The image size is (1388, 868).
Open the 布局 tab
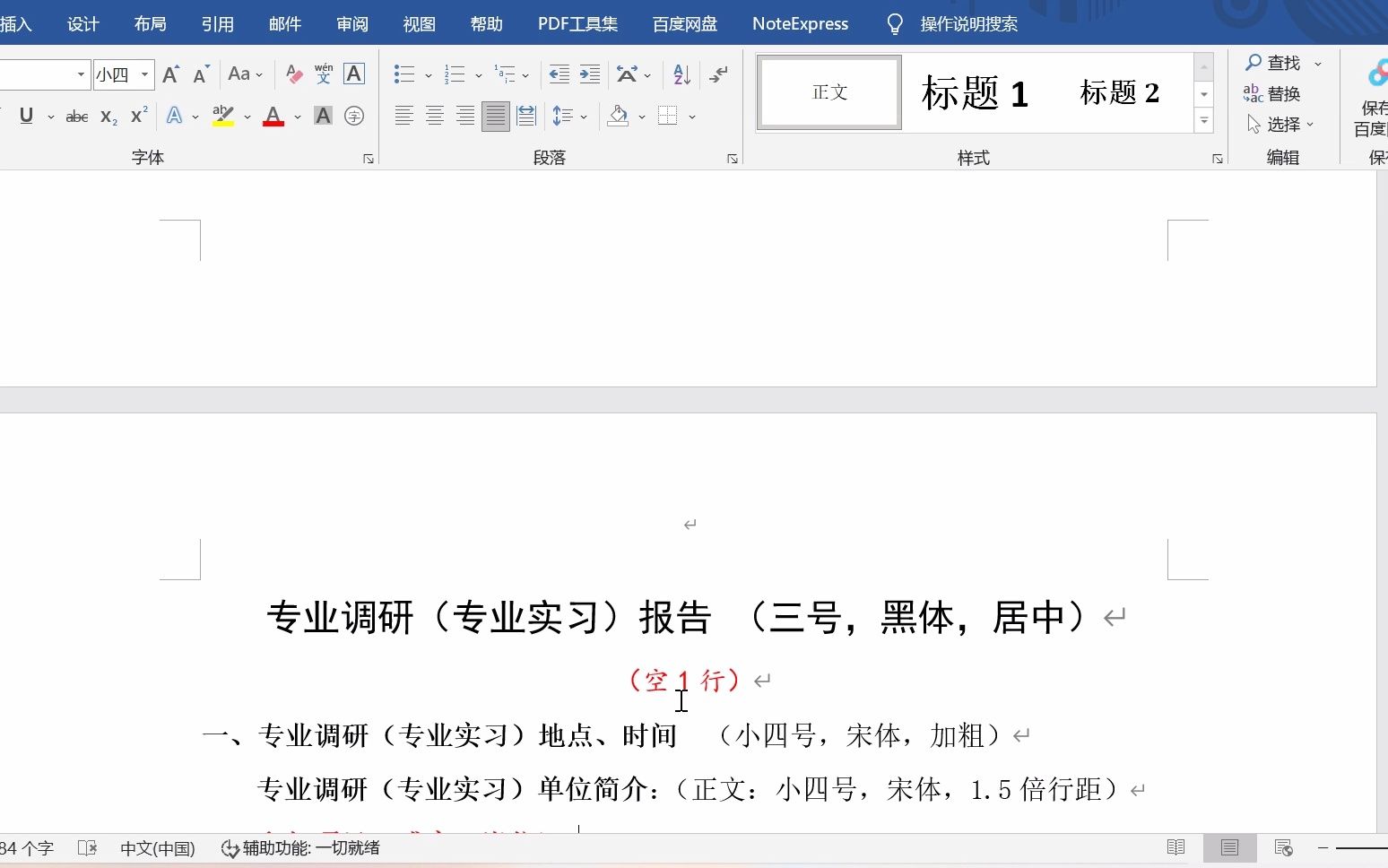coord(151,24)
